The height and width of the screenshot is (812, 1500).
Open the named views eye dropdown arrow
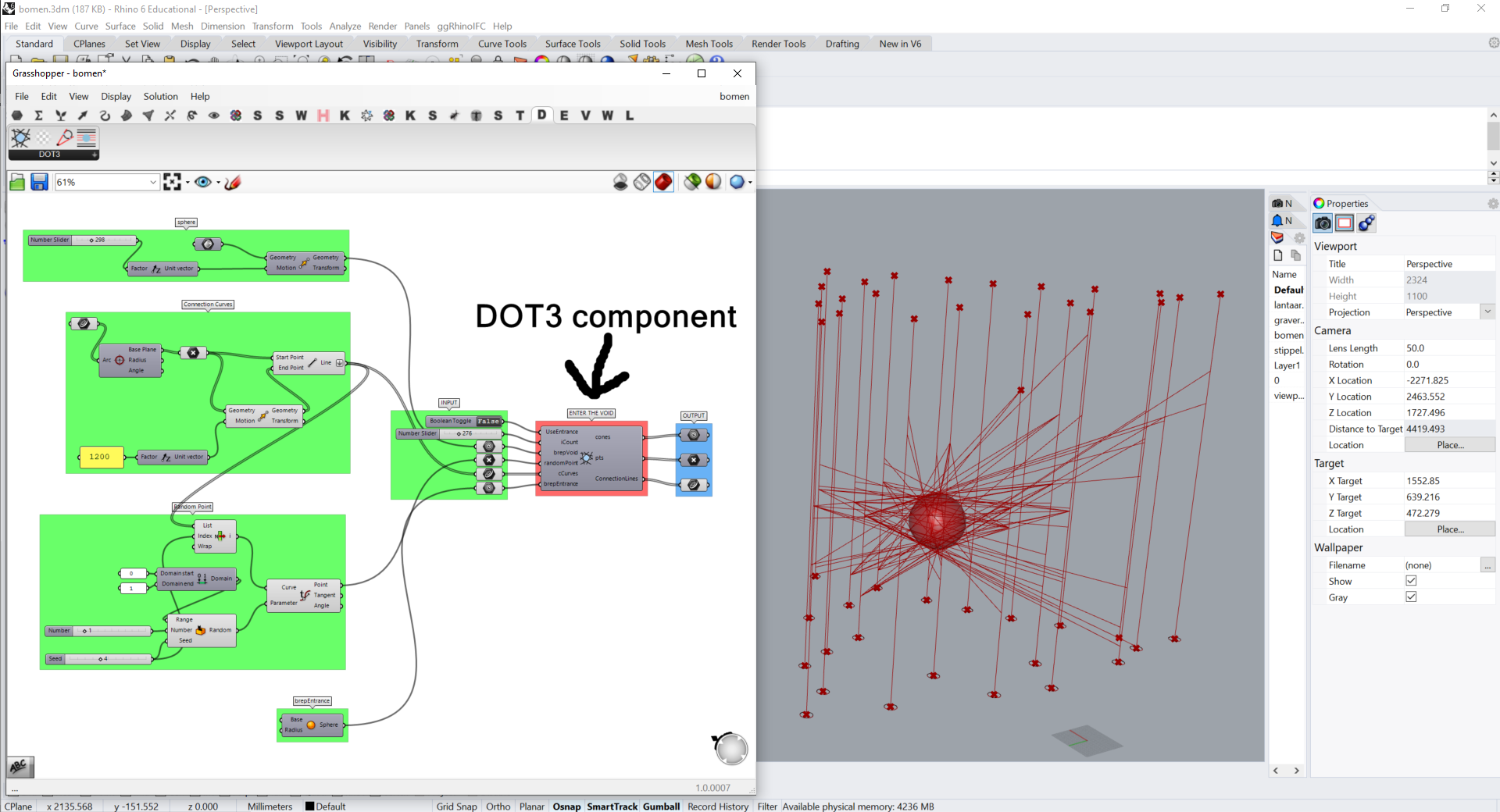(218, 183)
